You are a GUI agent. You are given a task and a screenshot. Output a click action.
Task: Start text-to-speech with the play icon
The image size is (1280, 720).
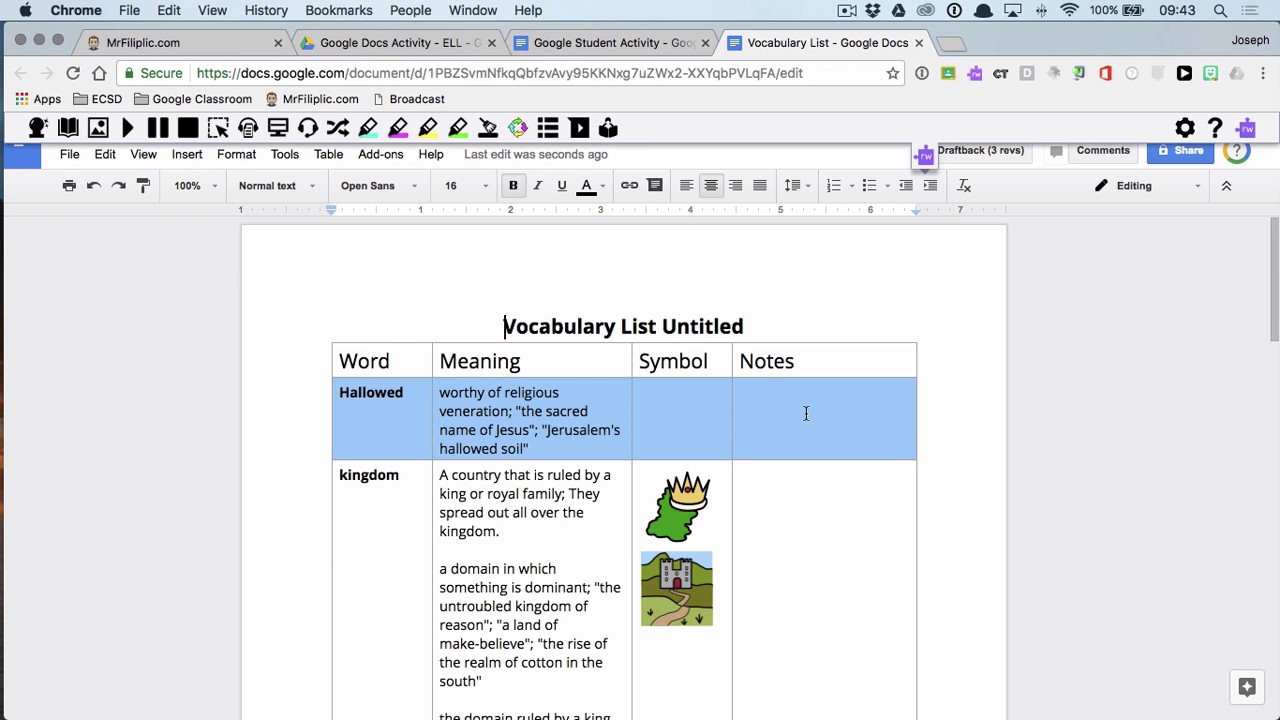[x=128, y=128]
